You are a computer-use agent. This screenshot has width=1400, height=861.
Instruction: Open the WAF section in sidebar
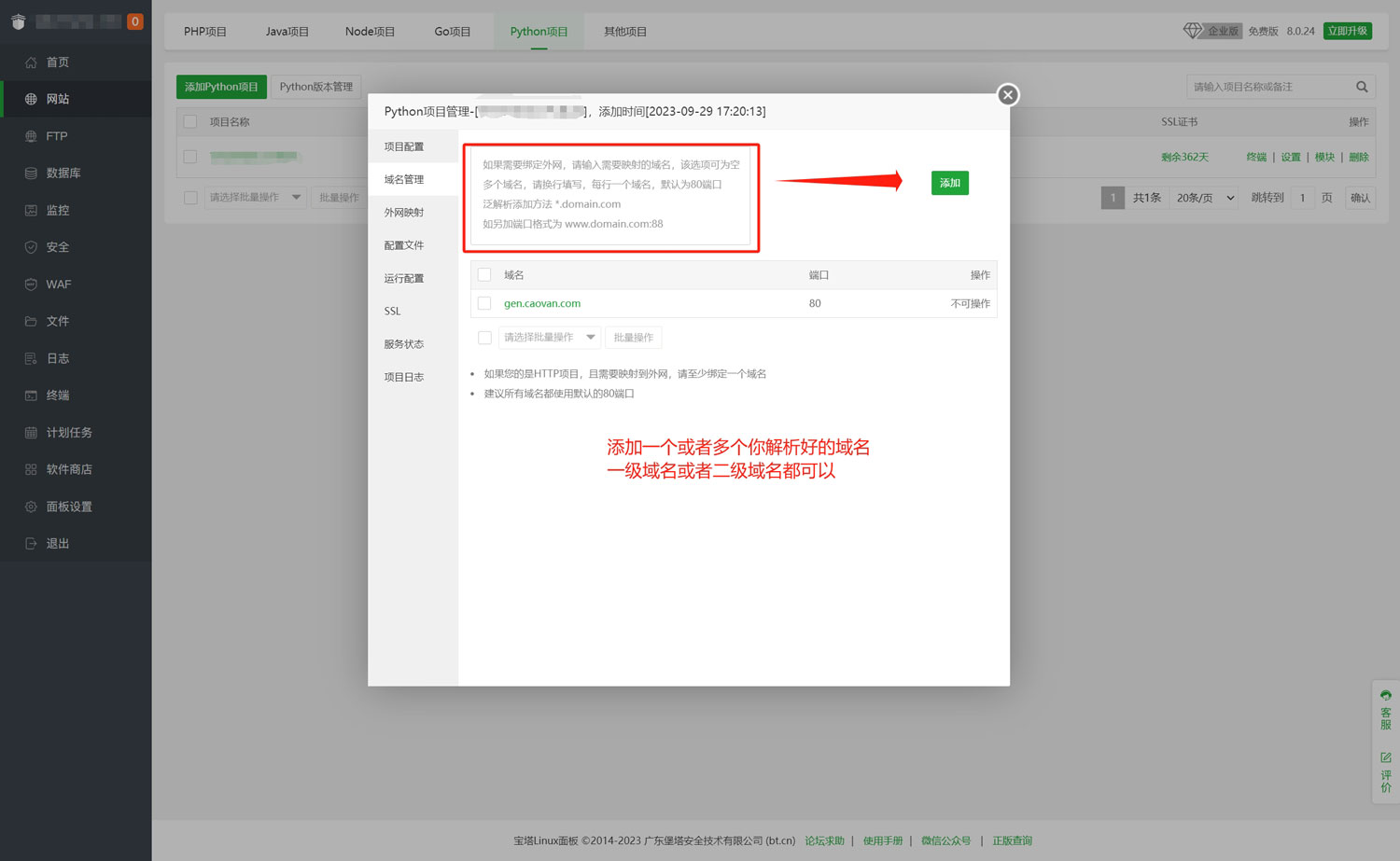59,284
